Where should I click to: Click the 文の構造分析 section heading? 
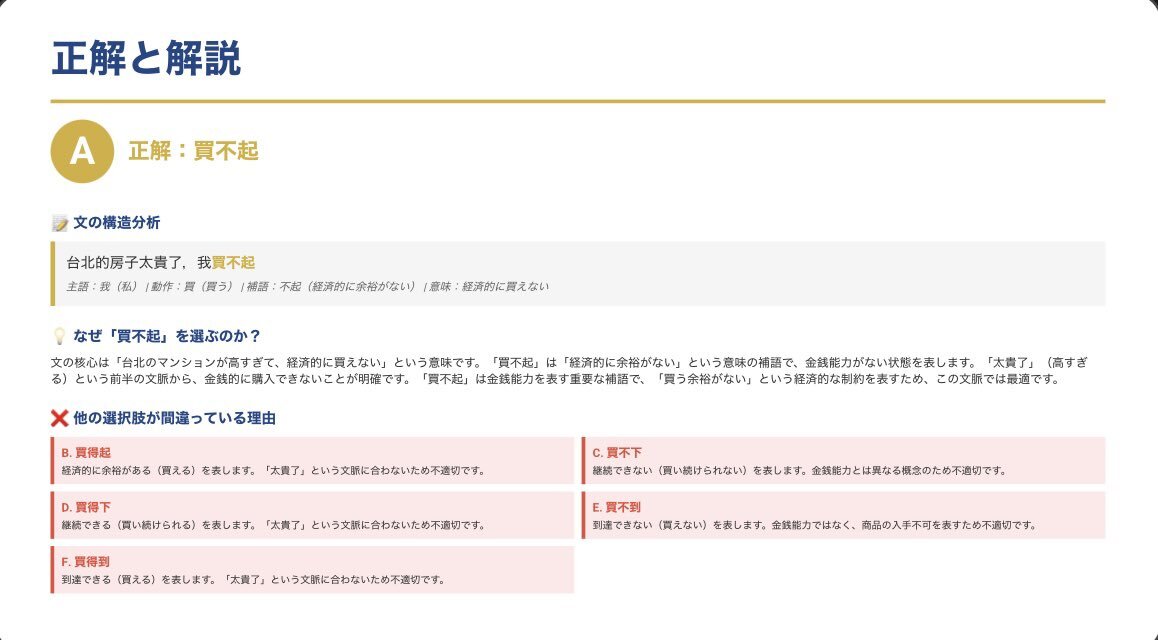(116, 223)
